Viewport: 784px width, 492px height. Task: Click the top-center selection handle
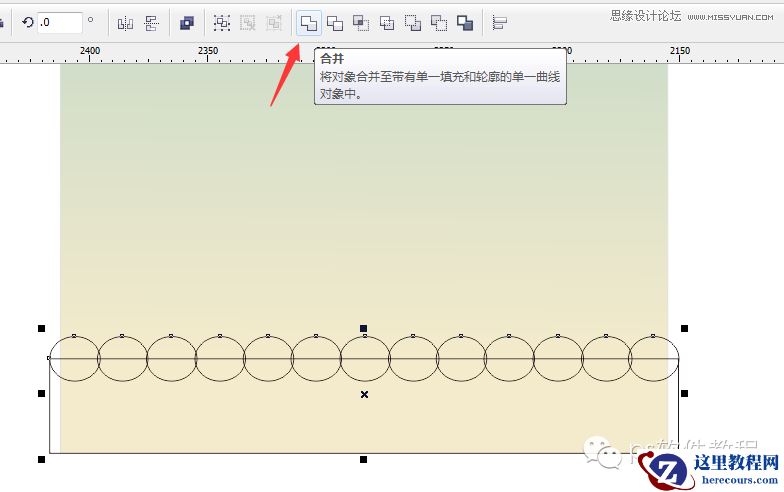pos(364,328)
